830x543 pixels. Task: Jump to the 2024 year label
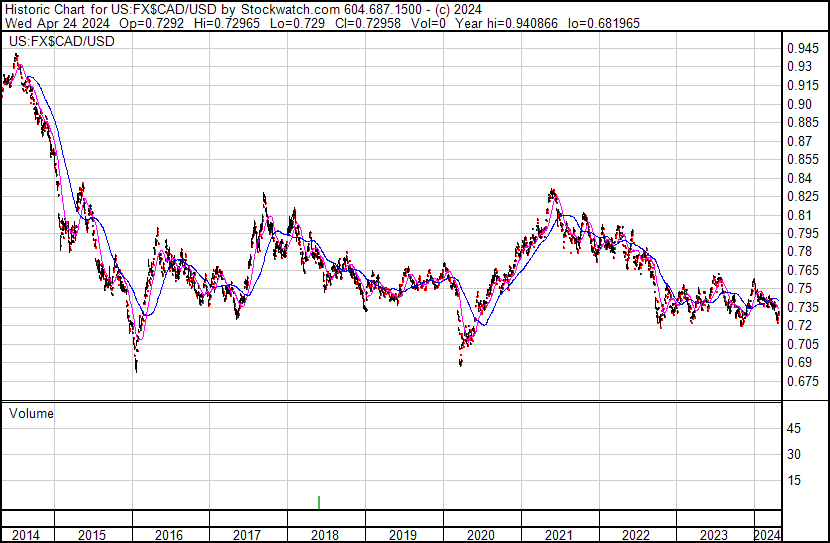pyautogui.click(x=767, y=535)
